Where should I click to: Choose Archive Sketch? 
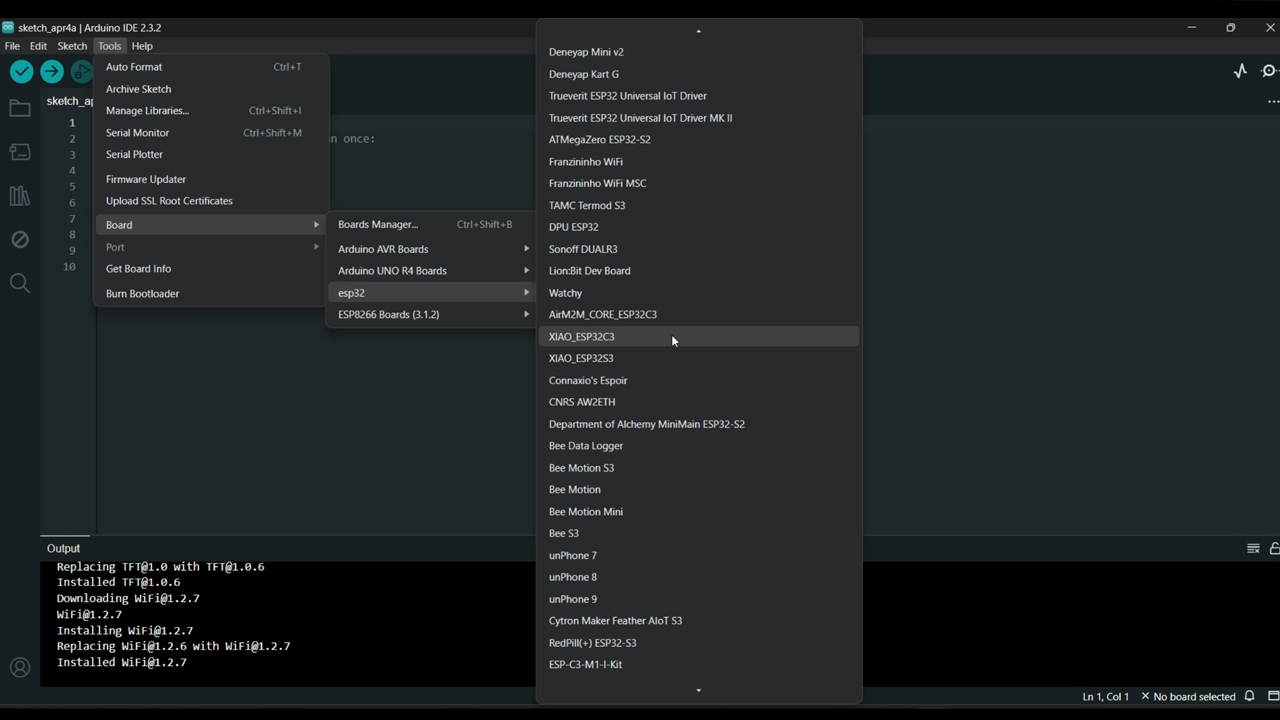point(211,89)
